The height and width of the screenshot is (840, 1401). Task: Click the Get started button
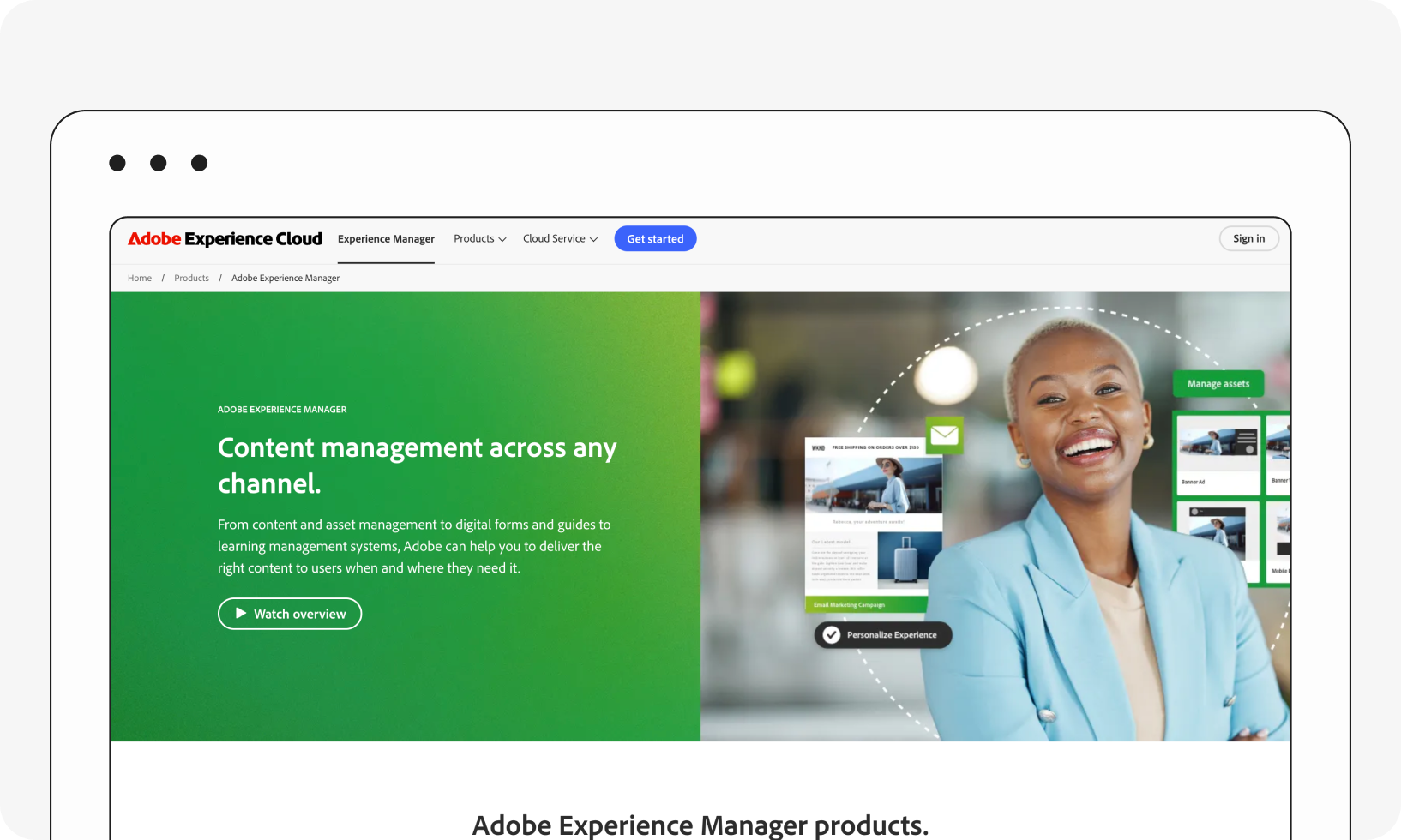(x=655, y=239)
